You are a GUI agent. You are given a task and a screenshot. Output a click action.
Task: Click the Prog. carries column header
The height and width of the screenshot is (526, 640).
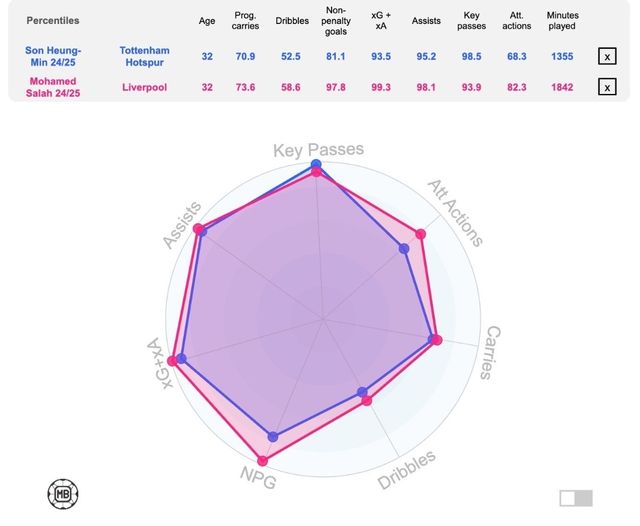pos(245,20)
